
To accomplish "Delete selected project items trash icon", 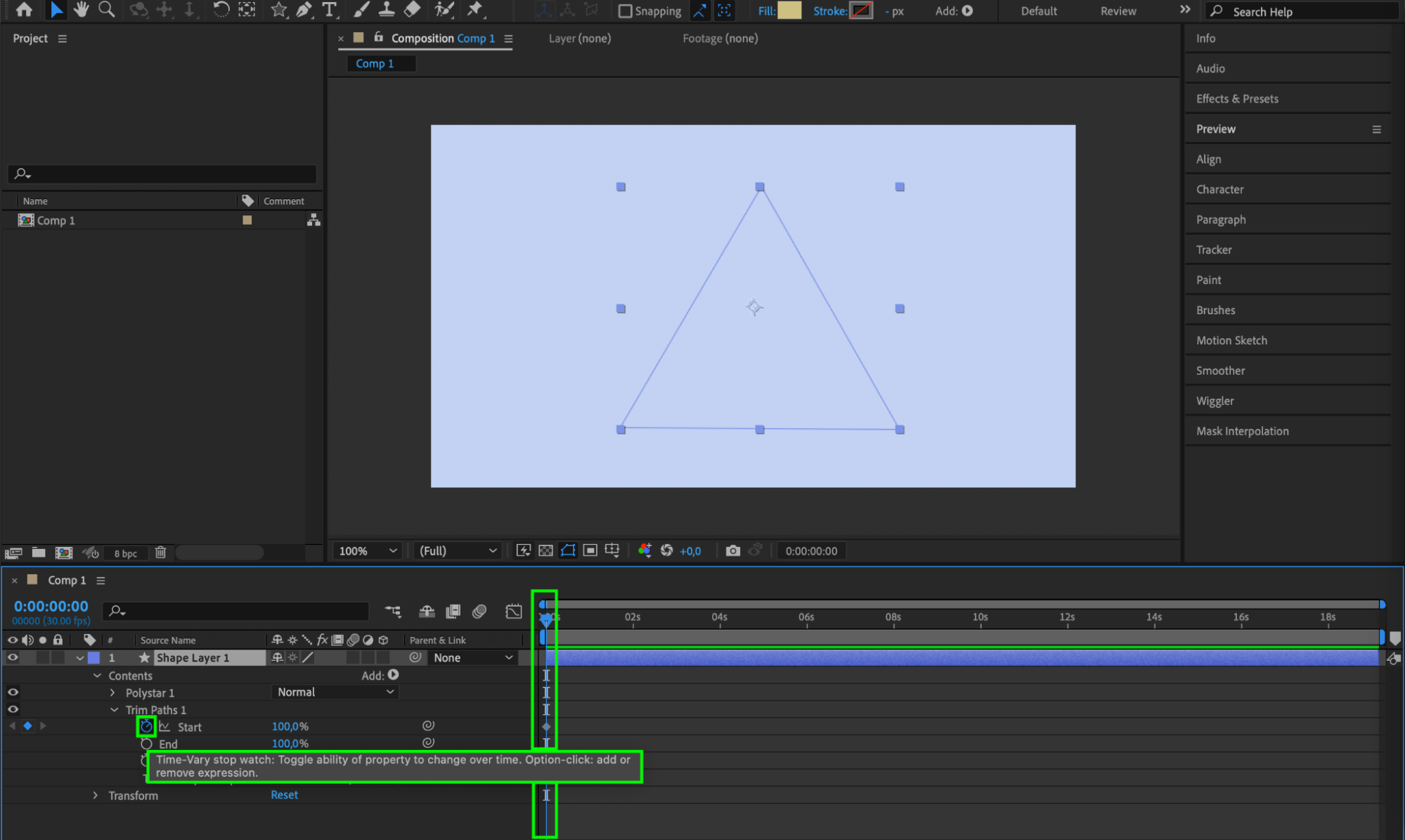I will pos(160,553).
